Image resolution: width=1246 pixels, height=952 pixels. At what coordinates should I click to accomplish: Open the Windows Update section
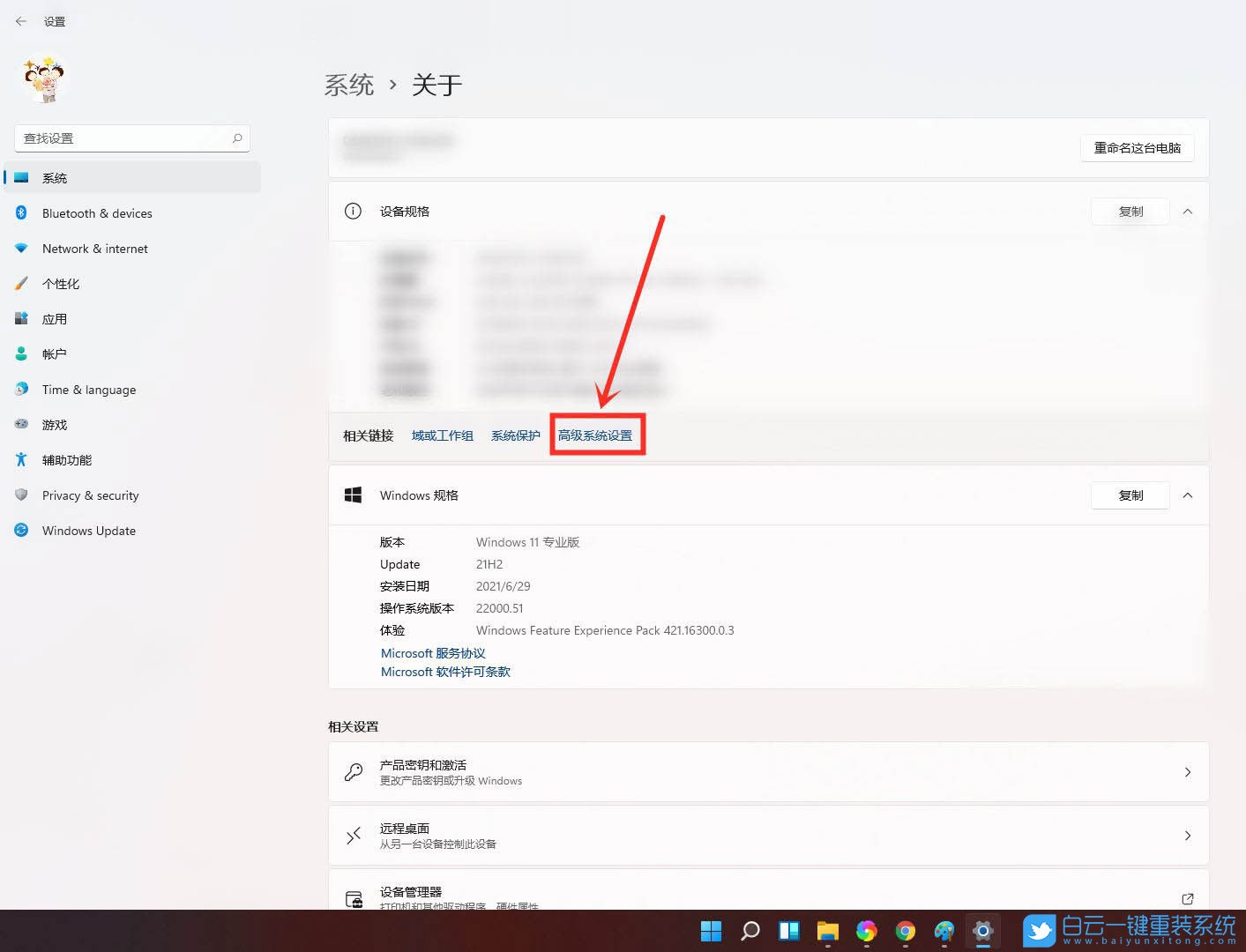coord(88,530)
